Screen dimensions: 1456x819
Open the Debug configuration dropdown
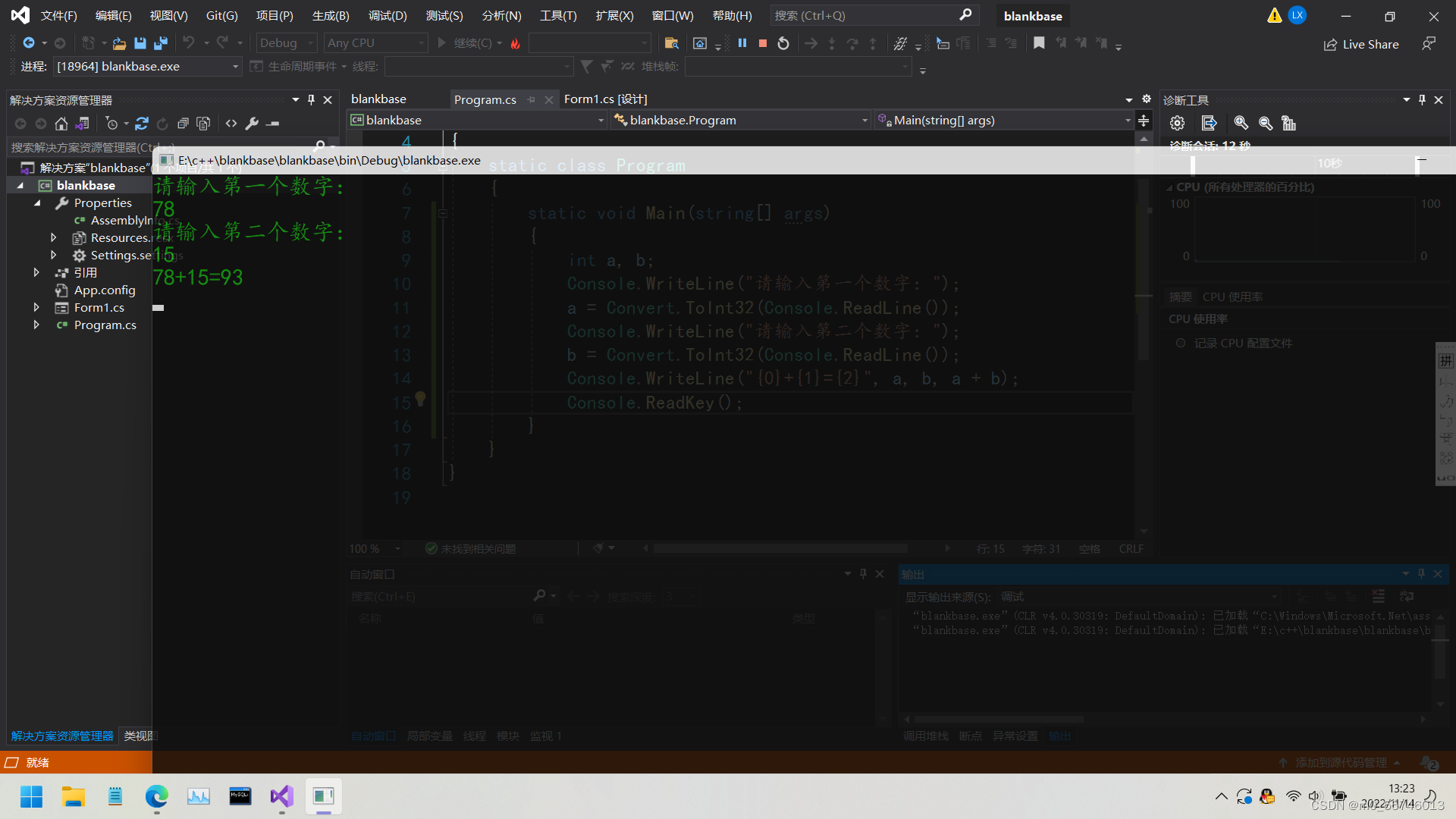[286, 42]
